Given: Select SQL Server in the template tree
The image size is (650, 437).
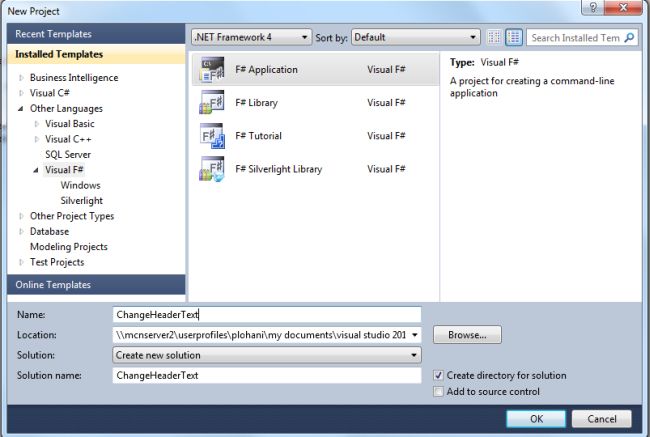Looking at the screenshot, I should pyautogui.click(x=68, y=155).
